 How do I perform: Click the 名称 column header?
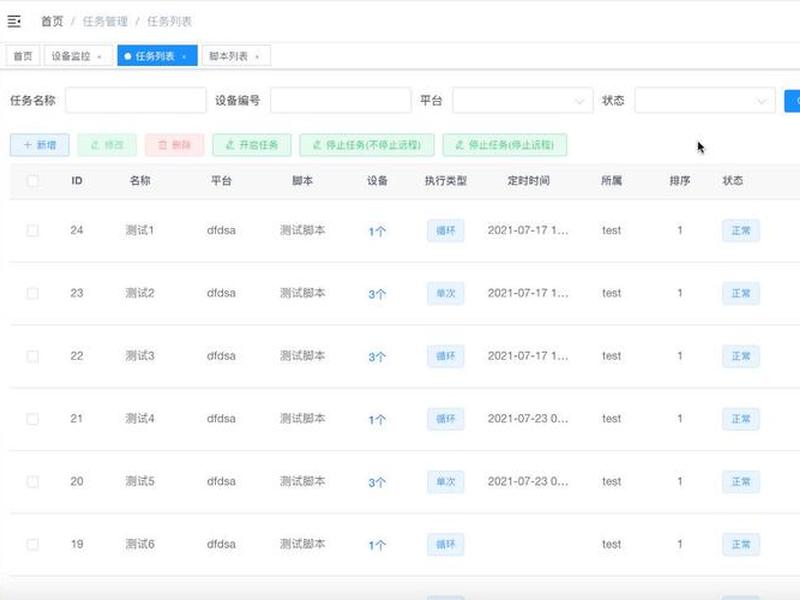click(x=140, y=181)
